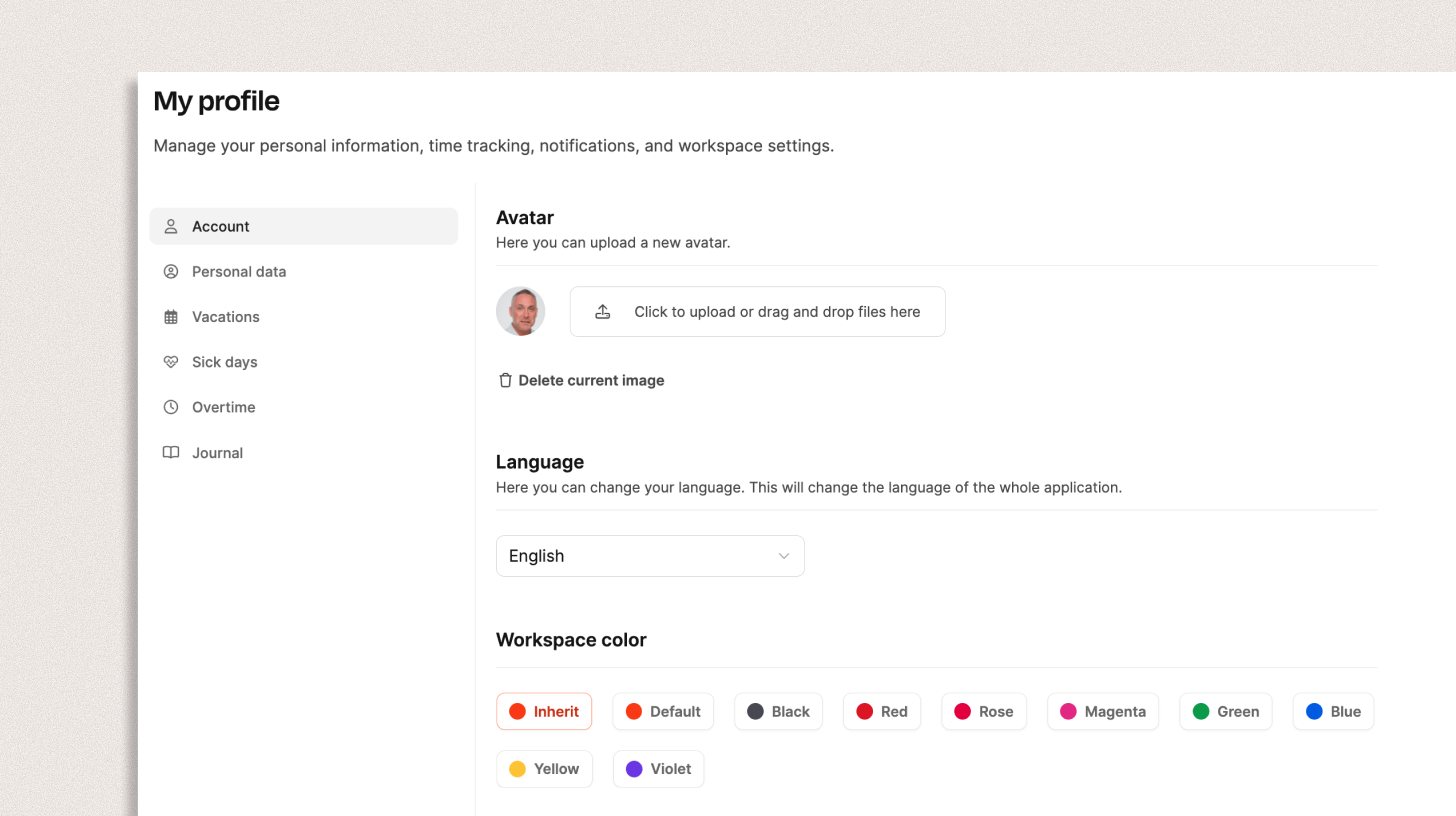1456x816 pixels.
Task: Select the Default workspace color
Action: 663,712
